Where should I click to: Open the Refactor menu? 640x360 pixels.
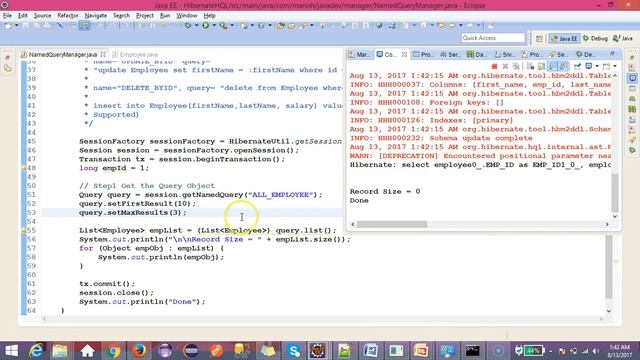click(68, 16)
